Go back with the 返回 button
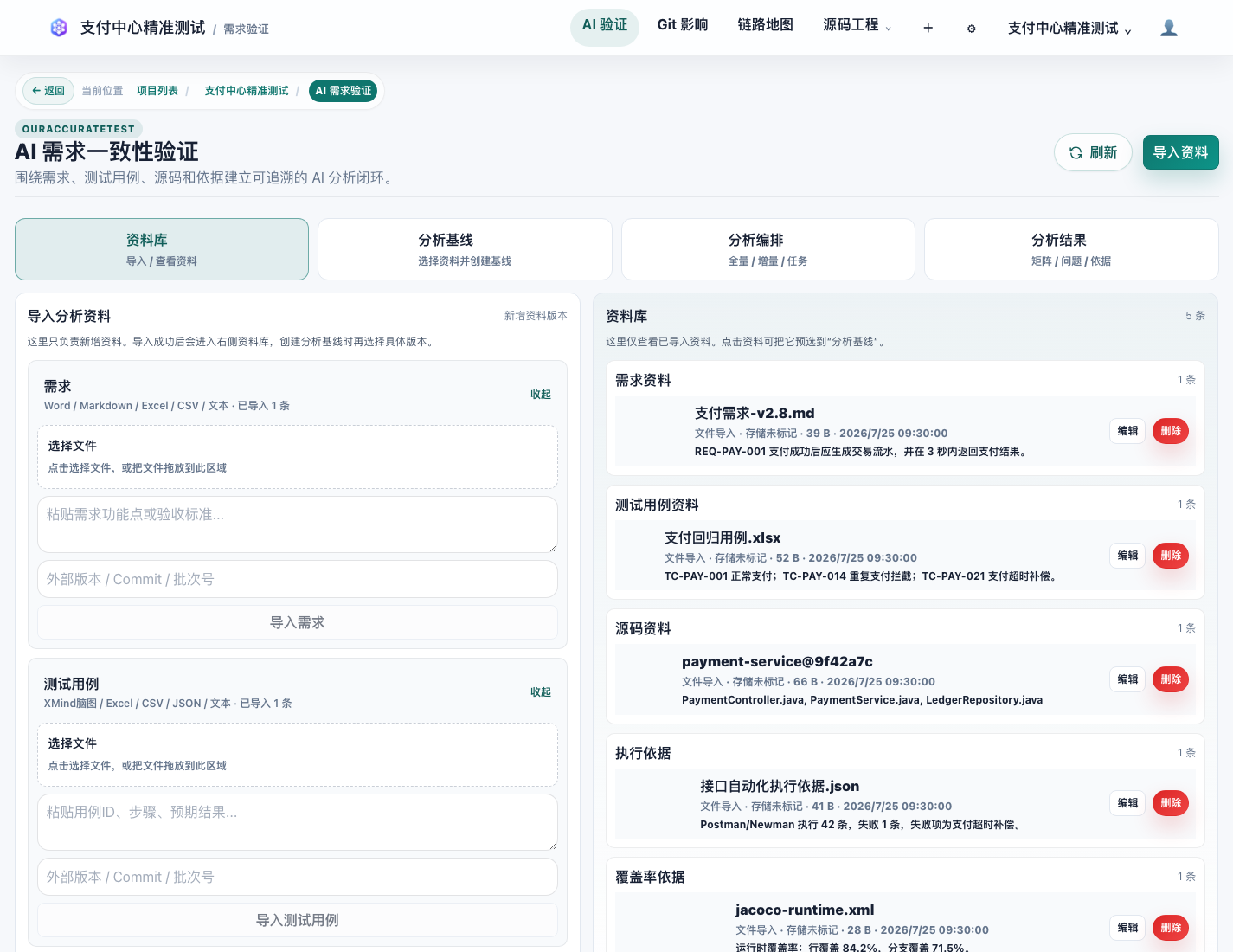This screenshot has width=1246, height=952. tap(48, 91)
